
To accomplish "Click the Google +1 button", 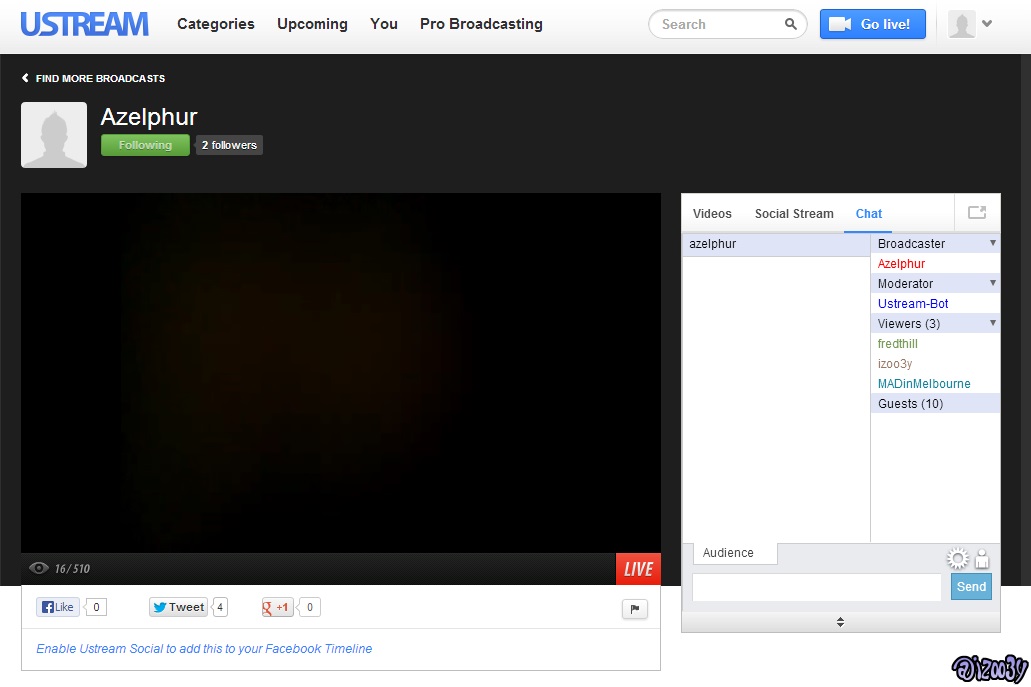I will coord(277,607).
